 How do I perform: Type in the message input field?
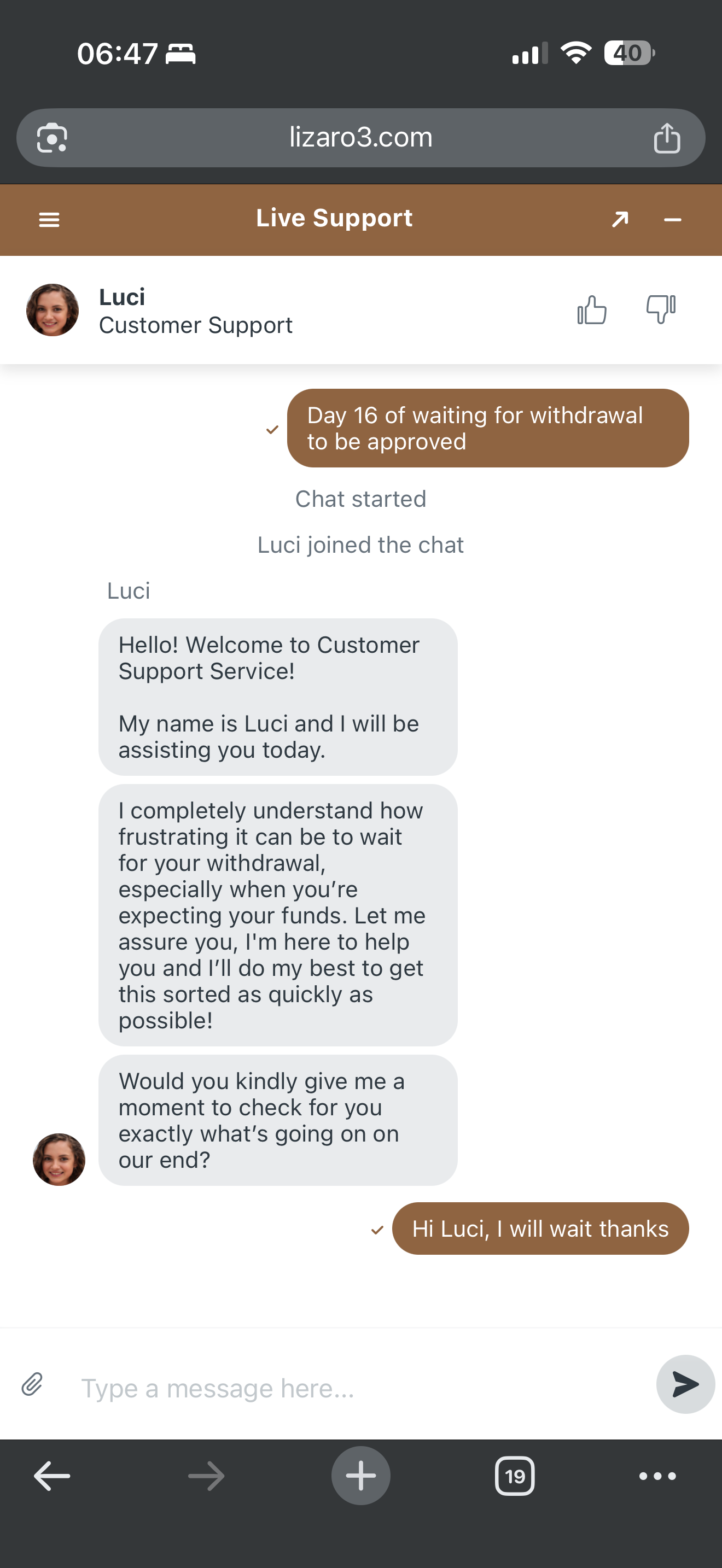coord(359,1389)
